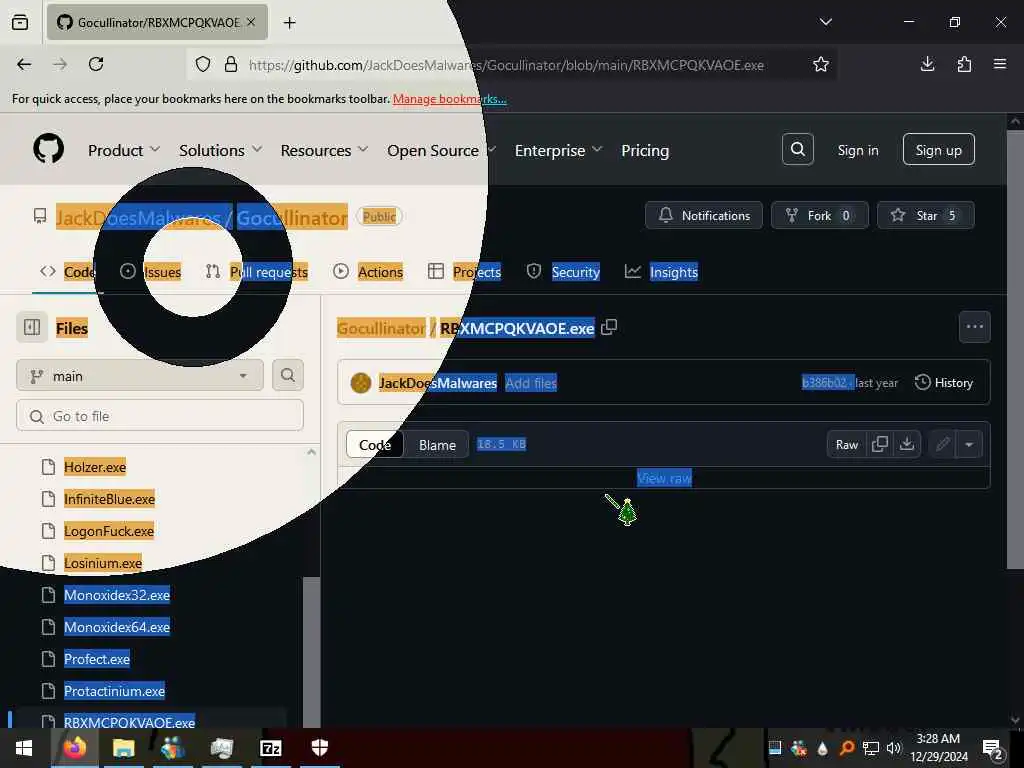Open the Add files commit message
The height and width of the screenshot is (768, 1024).
click(x=531, y=383)
